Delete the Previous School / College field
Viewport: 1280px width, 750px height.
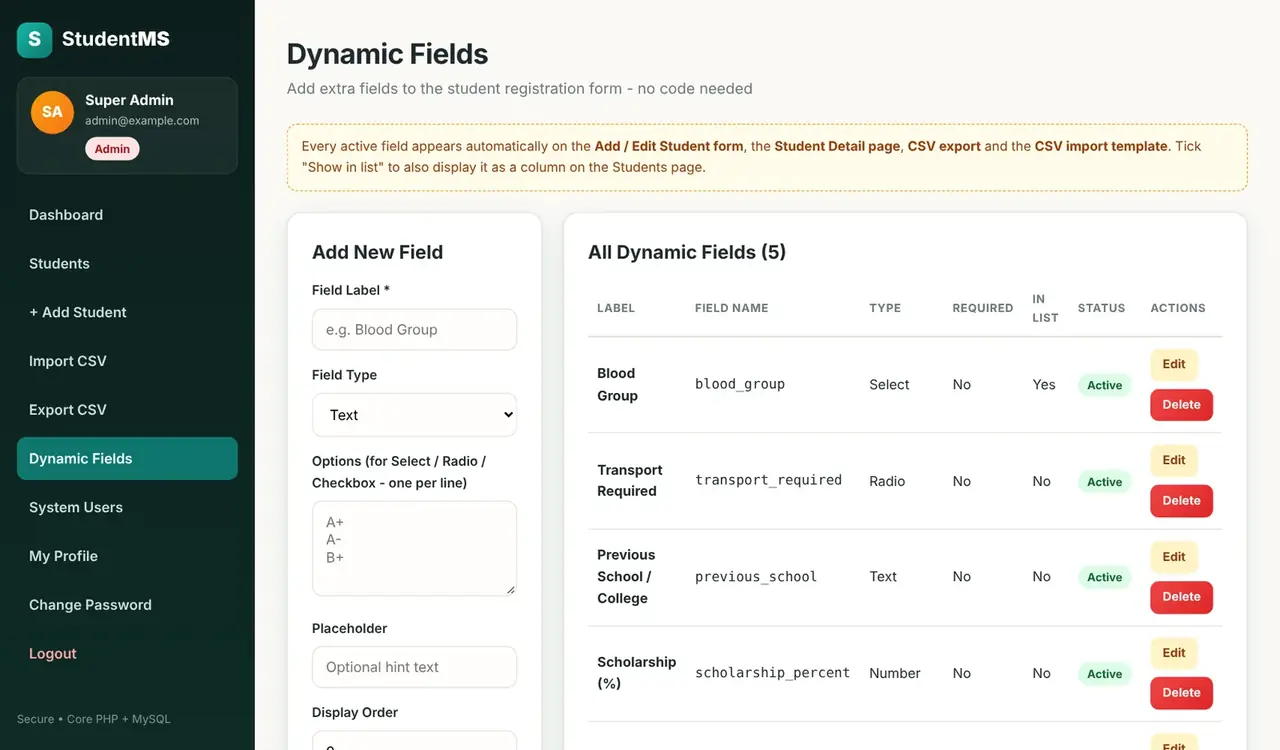(x=1181, y=597)
